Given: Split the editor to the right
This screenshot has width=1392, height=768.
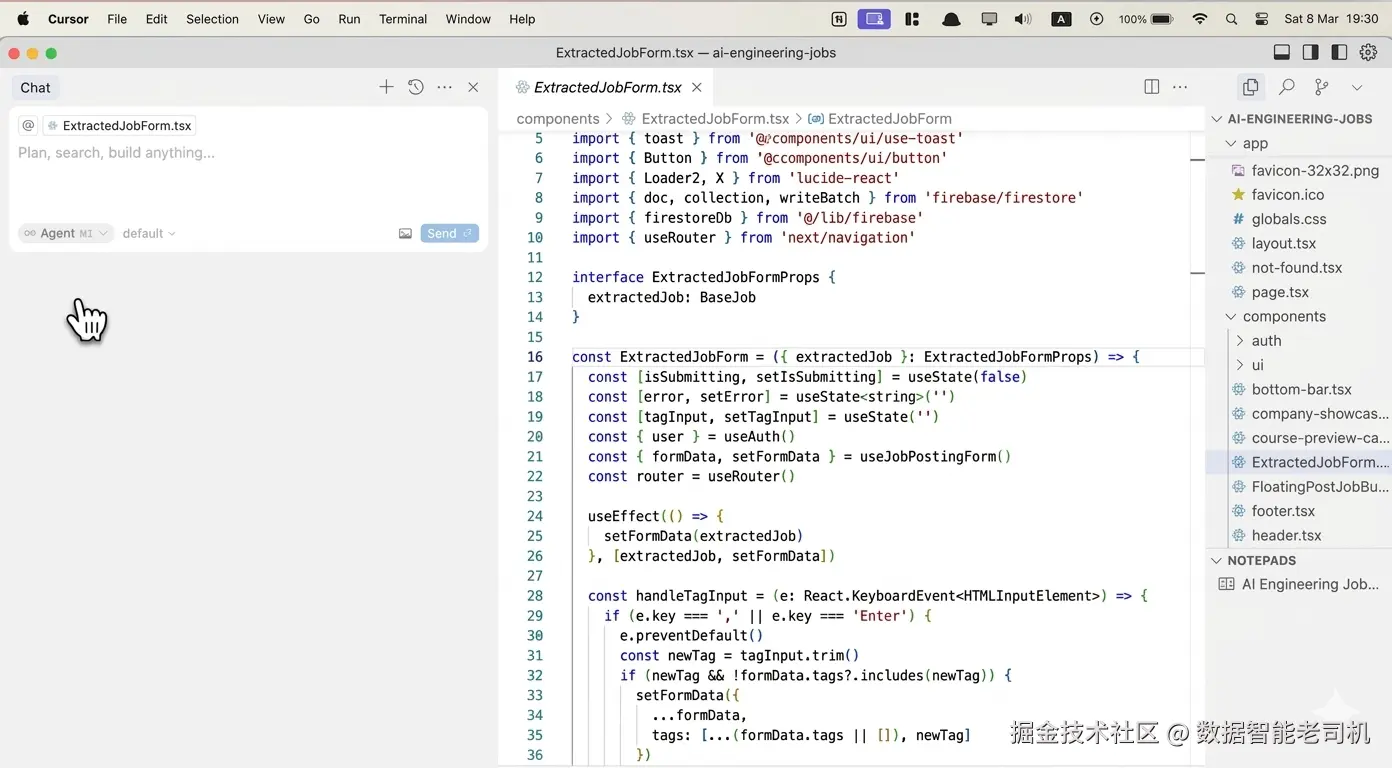Looking at the screenshot, I should (x=1152, y=87).
